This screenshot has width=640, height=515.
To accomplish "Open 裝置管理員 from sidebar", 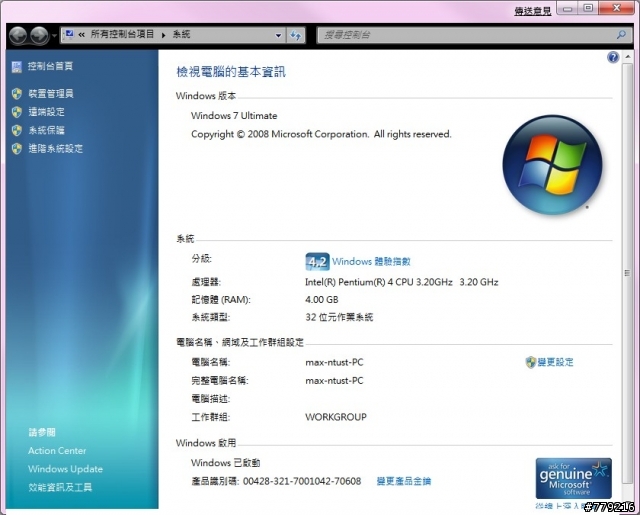I will (51, 94).
